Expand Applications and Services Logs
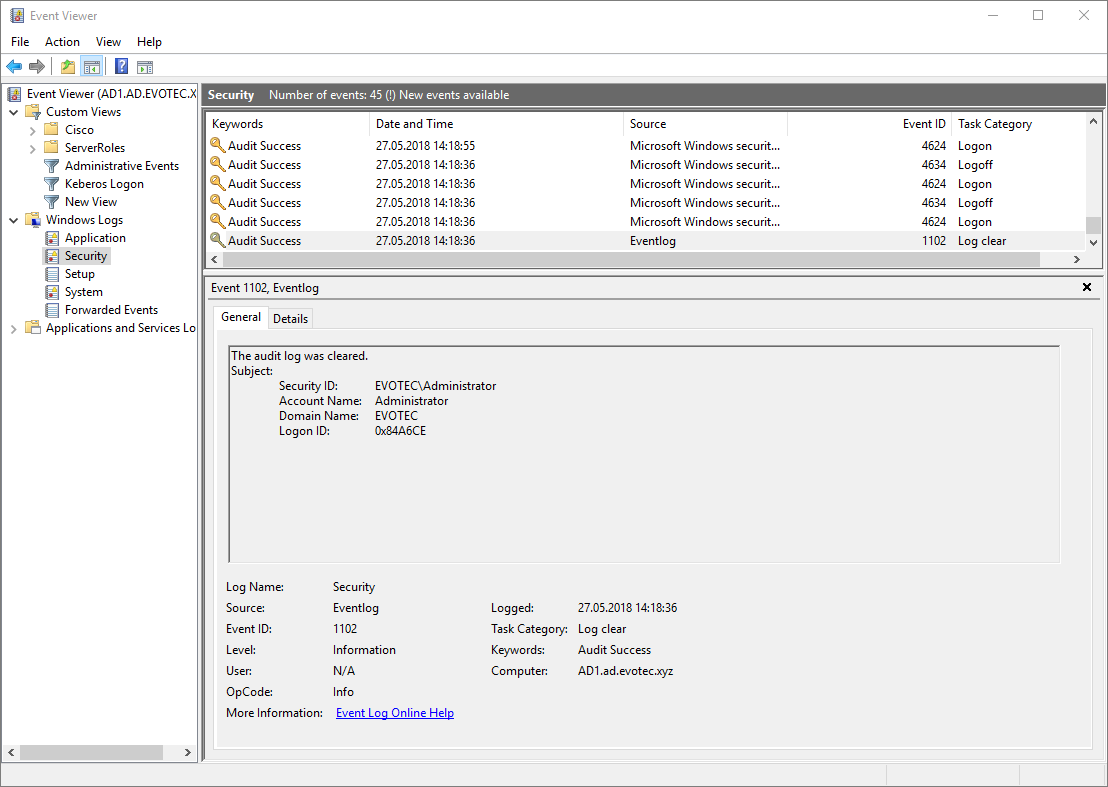This screenshot has width=1108, height=787. (13, 327)
